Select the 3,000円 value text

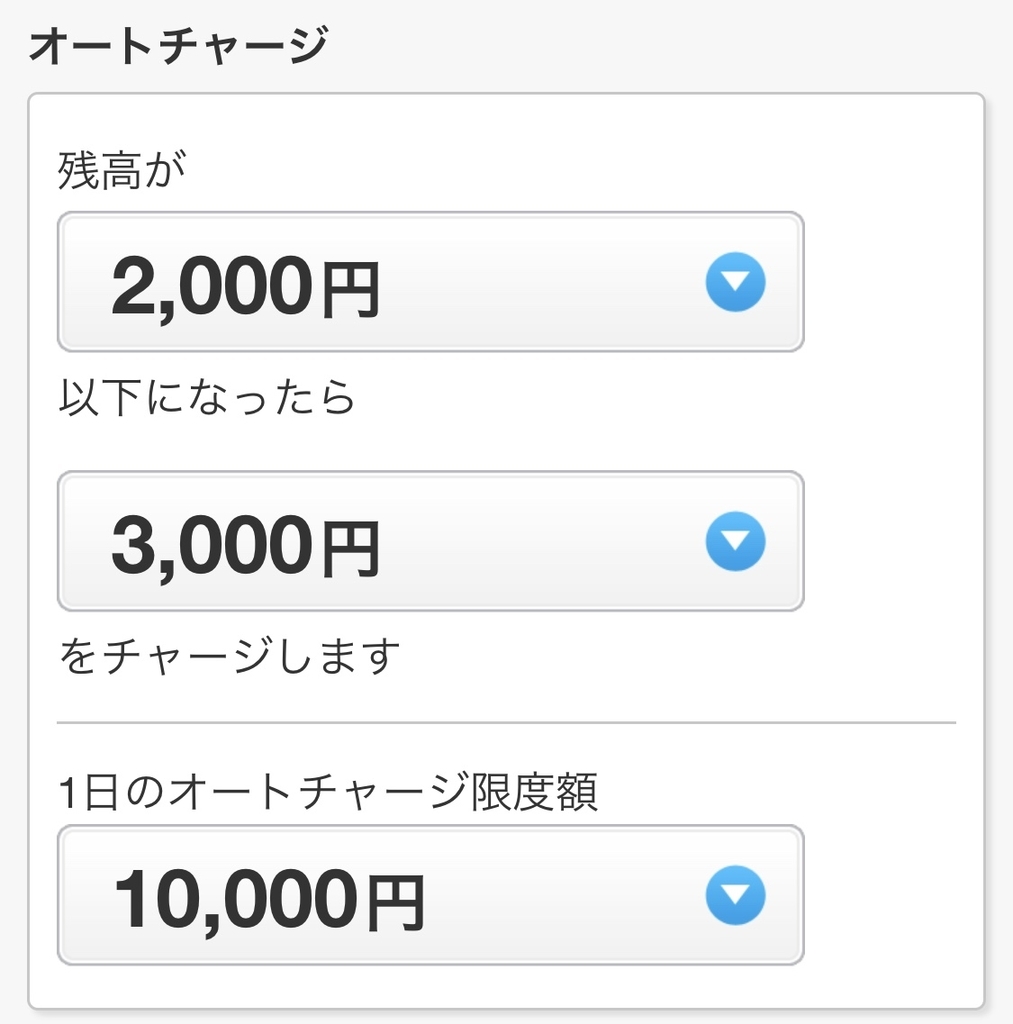(x=246, y=547)
